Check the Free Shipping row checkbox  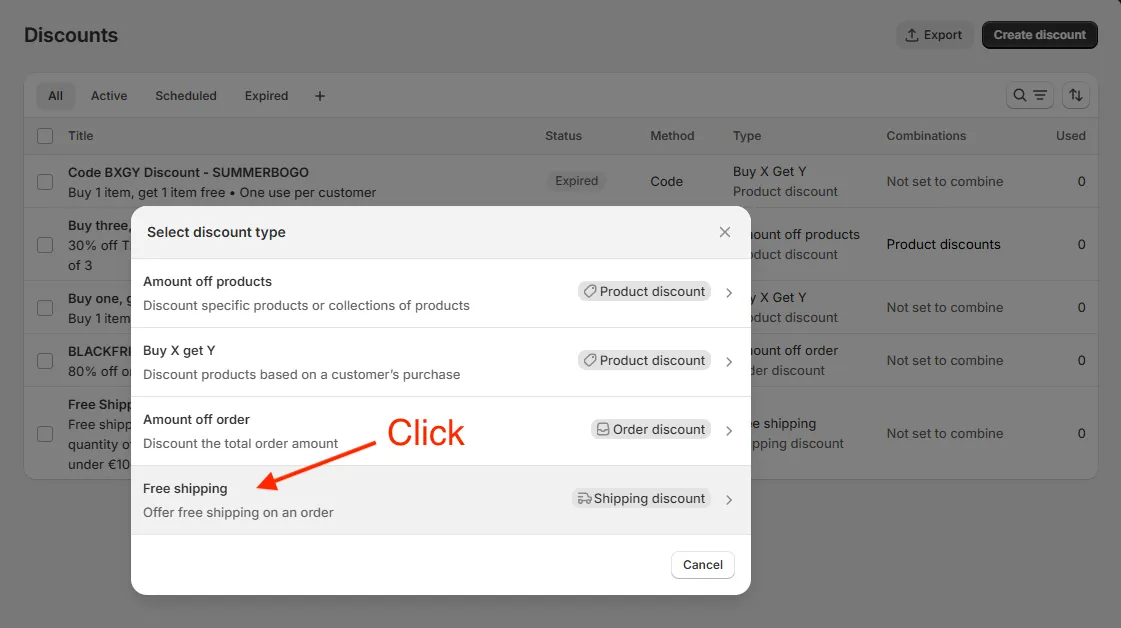pos(44,434)
